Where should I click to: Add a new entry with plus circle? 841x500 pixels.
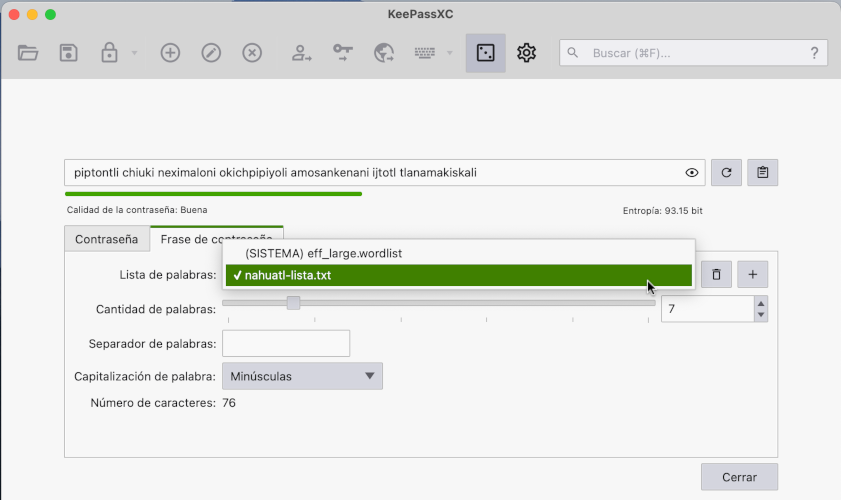(171, 53)
